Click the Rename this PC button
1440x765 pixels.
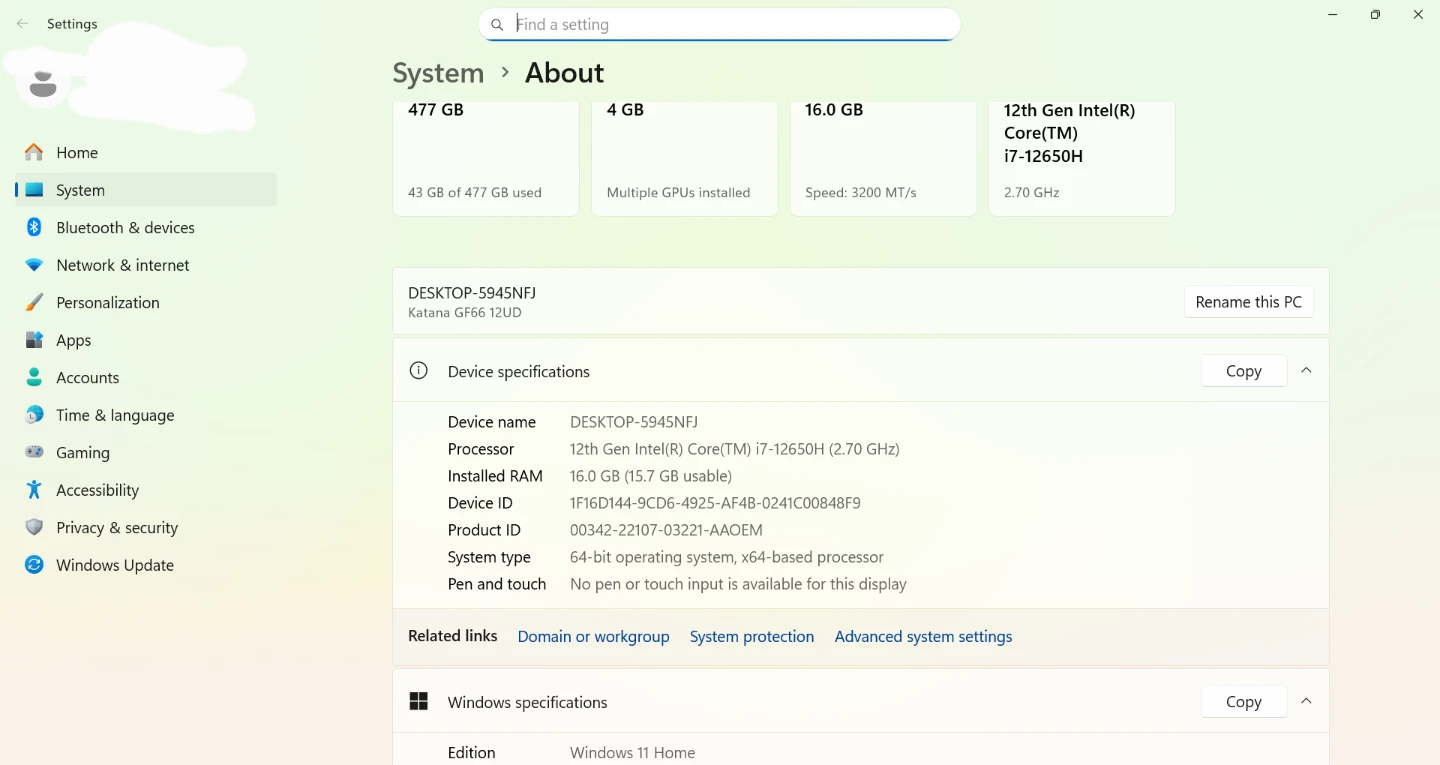1249,302
